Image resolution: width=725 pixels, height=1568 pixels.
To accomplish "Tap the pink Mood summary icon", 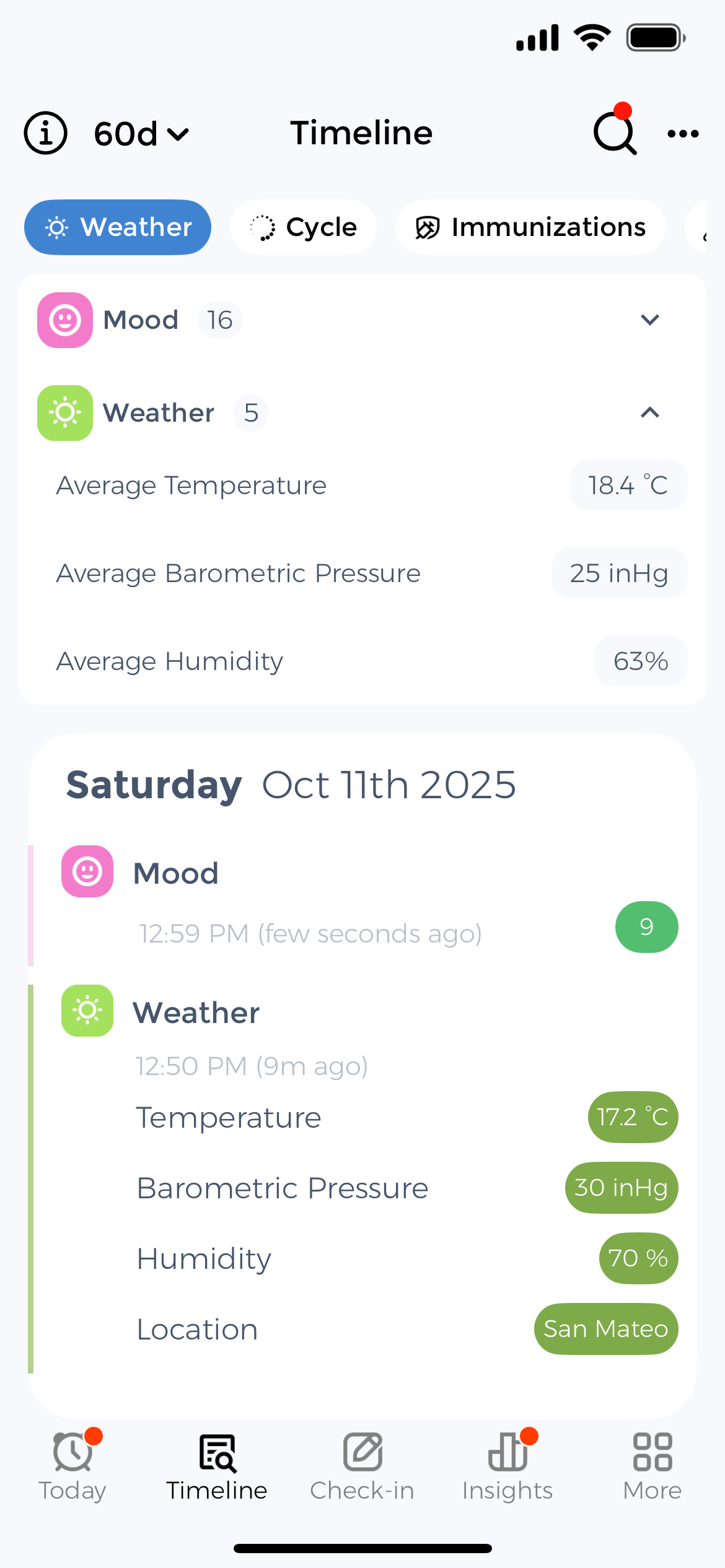I will coord(65,320).
